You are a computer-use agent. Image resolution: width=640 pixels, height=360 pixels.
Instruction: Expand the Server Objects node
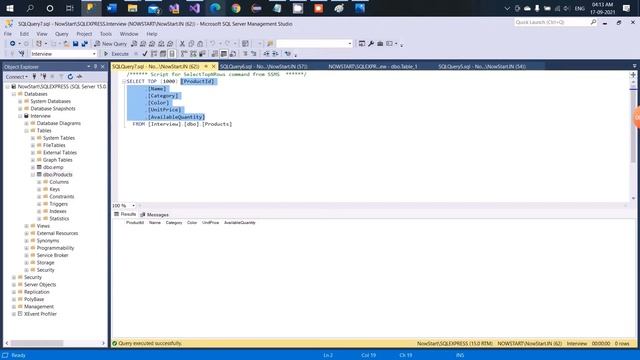[x=14, y=284]
